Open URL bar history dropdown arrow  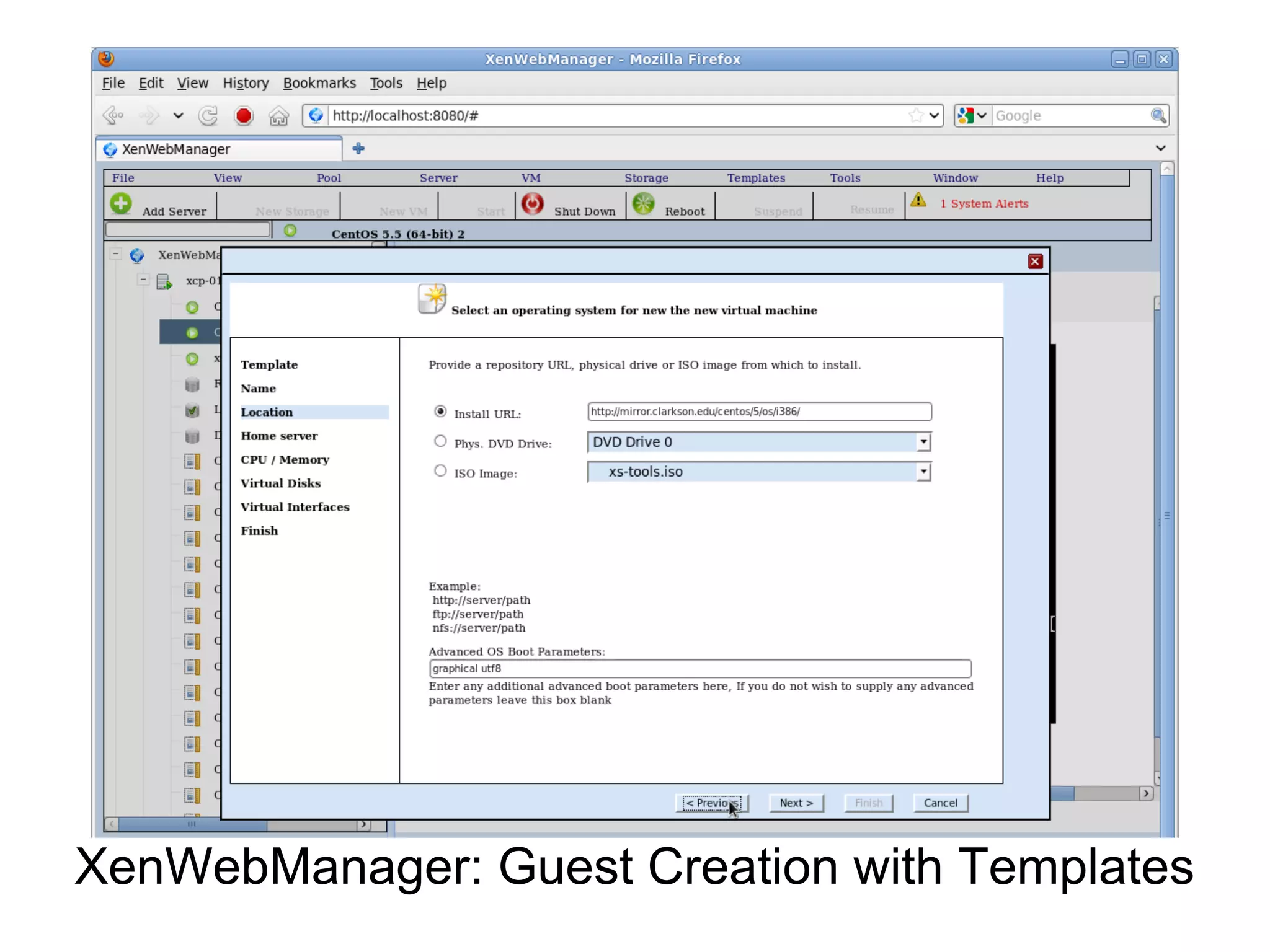click(934, 115)
